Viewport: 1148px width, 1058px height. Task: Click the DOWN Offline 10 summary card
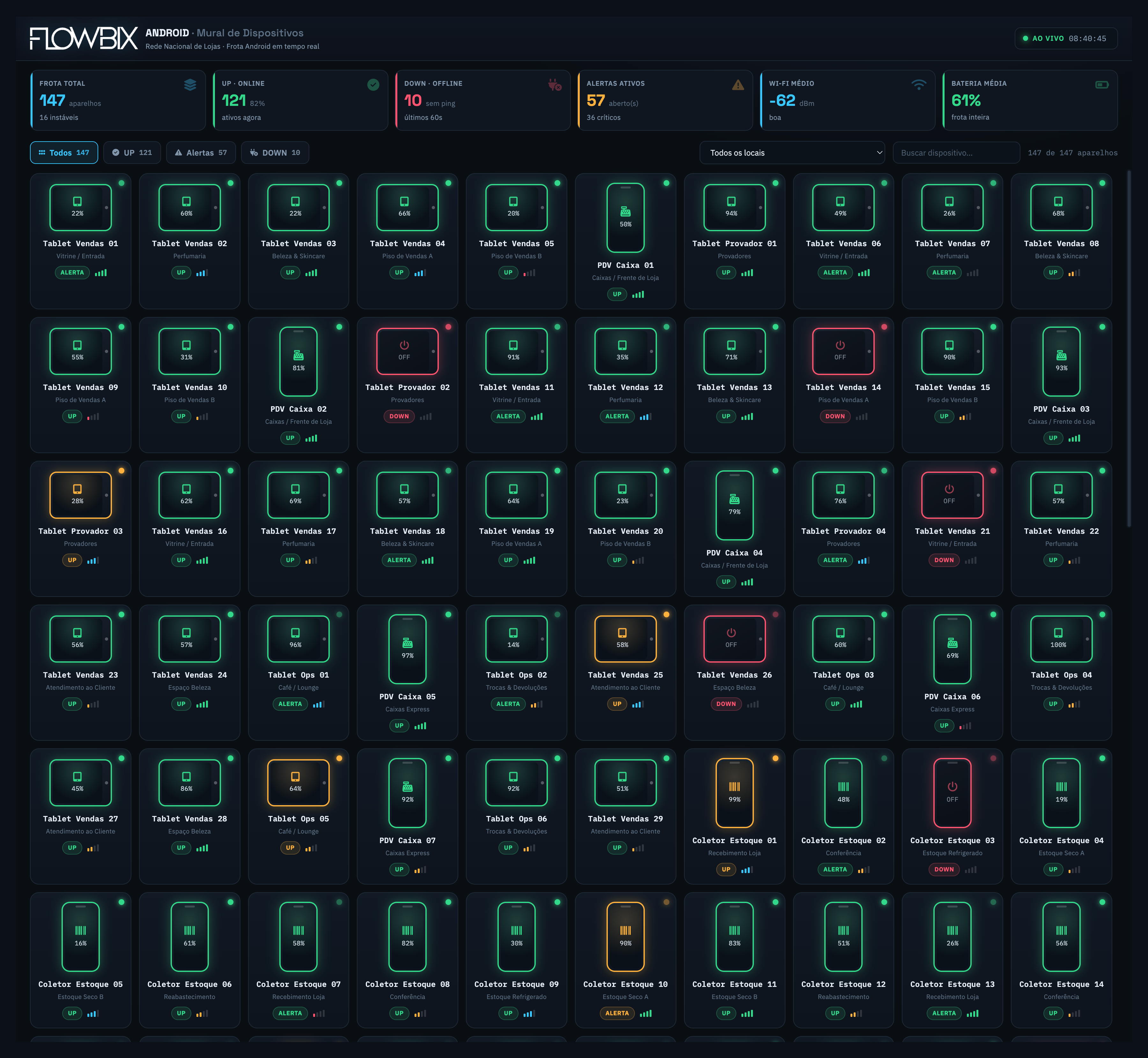click(x=483, y=100)
